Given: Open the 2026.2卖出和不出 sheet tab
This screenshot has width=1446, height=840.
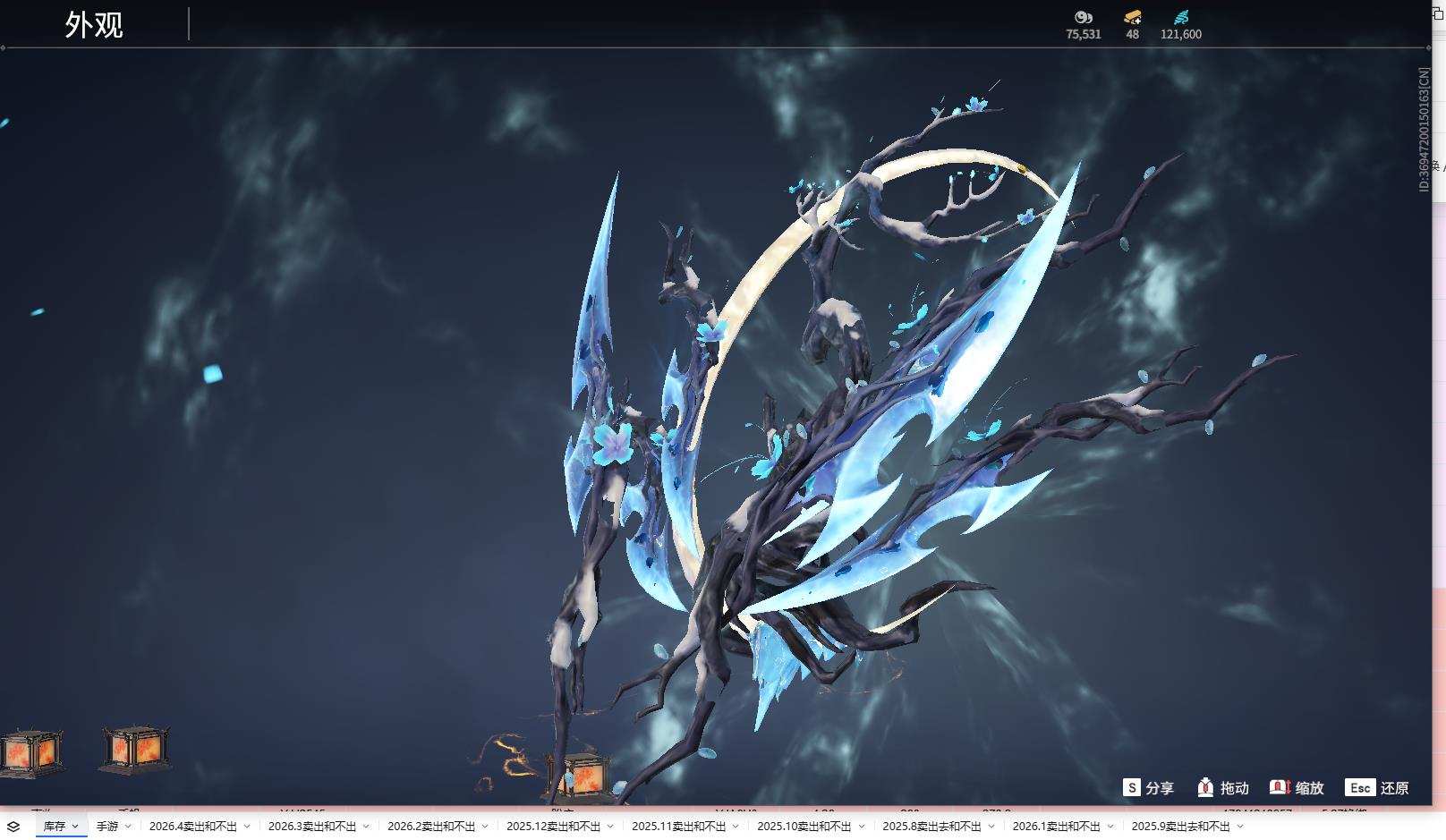Looking at the screenshot, I should click(431, 827).
